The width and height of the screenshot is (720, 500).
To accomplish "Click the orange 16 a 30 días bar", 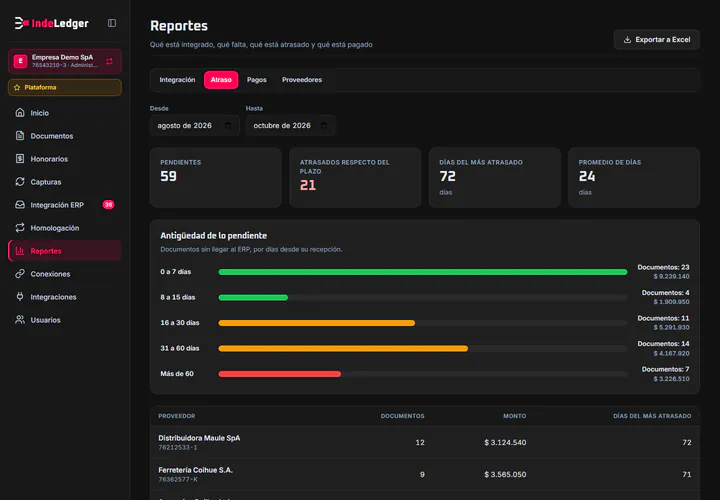I will tap(317, 323).
